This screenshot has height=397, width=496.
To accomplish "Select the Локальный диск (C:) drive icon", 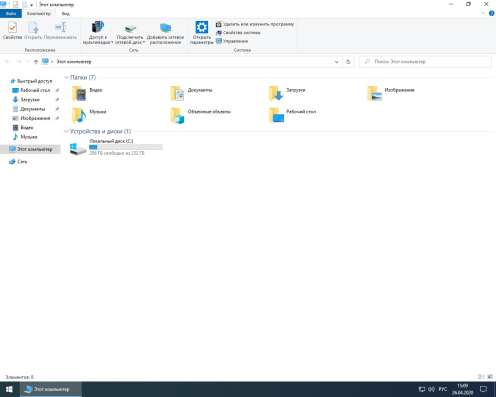I will 78,148.
